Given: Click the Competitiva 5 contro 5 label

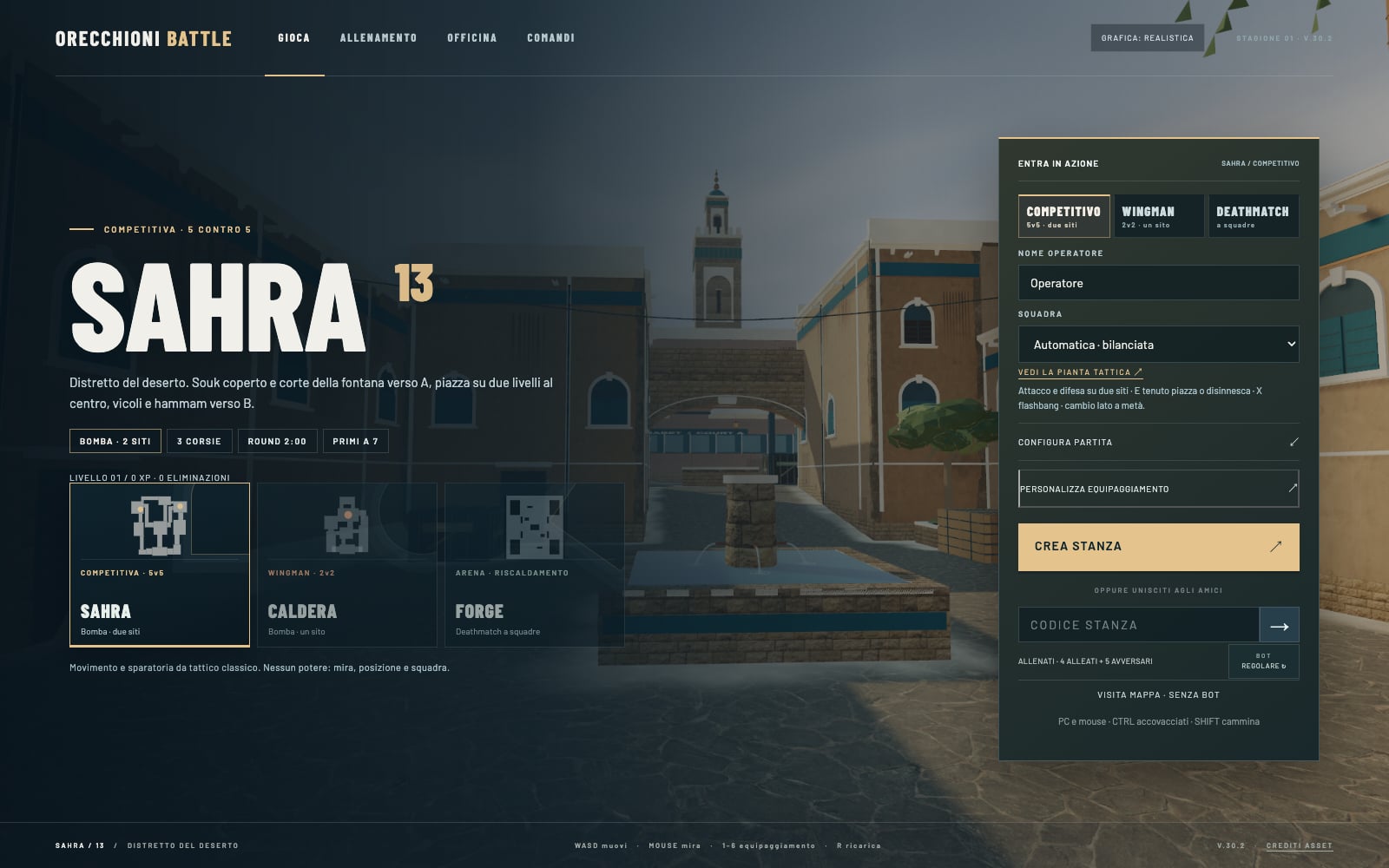Looking at the screenshot, I should [177, 230].
